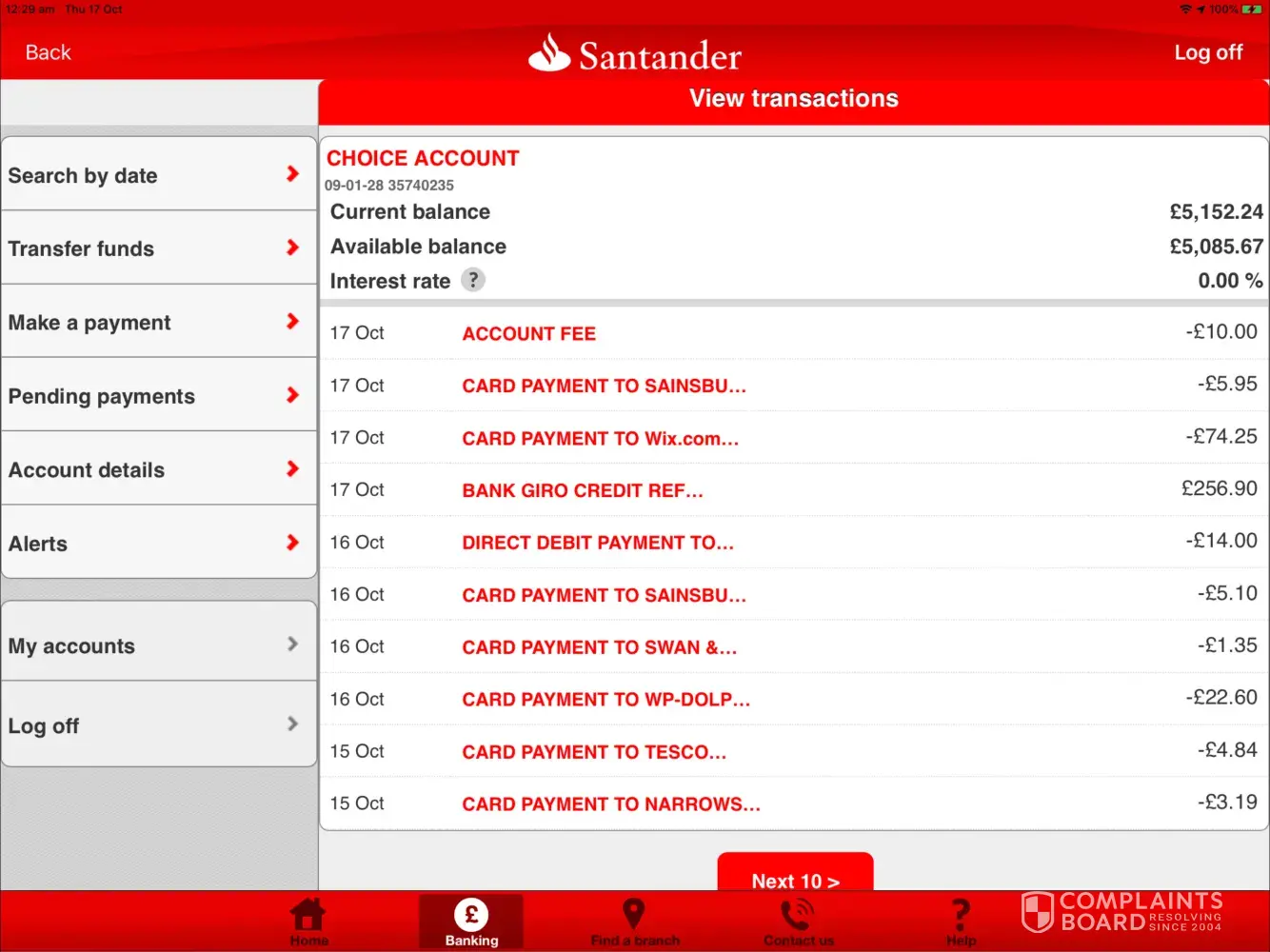
Task: Click the battery indicator in status bar
Action: (x=1251, y=9)
